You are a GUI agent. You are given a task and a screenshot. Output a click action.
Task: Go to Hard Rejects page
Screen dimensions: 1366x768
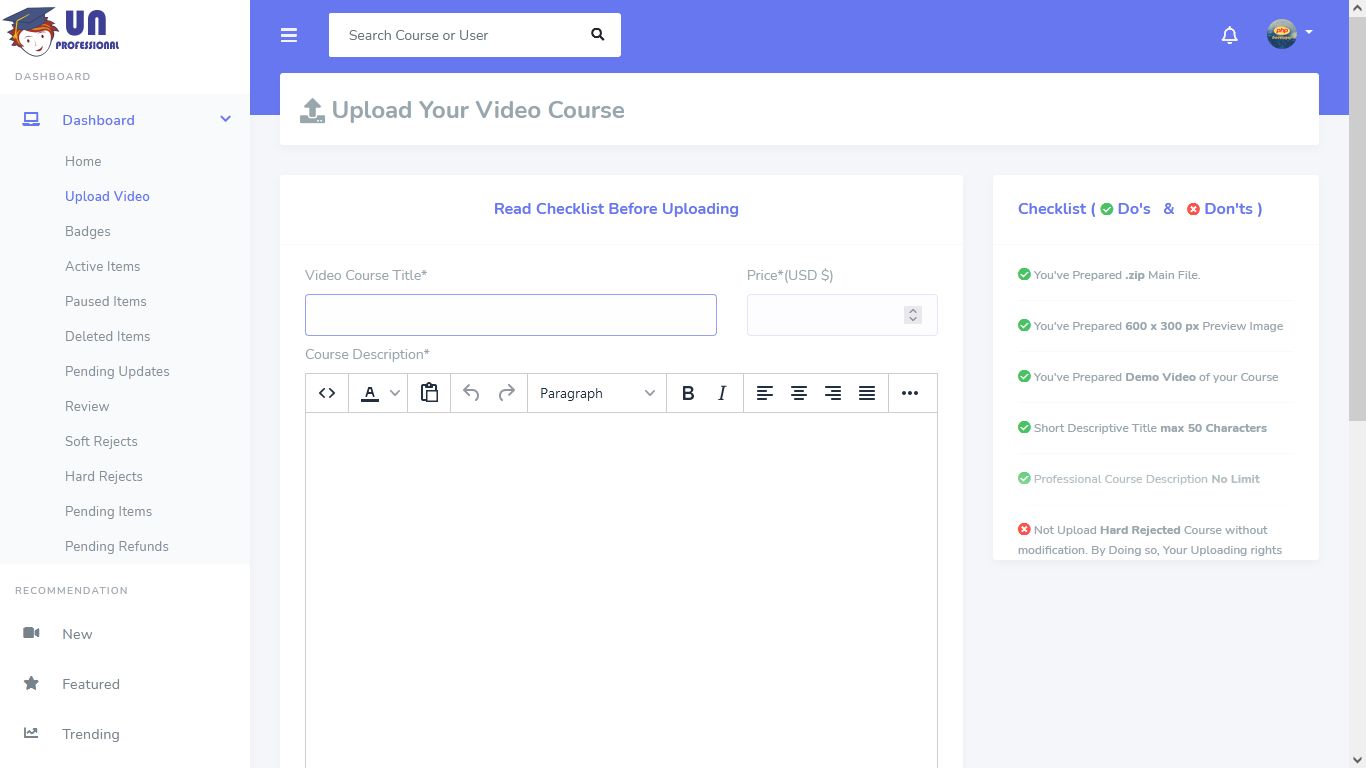[104, 476]
